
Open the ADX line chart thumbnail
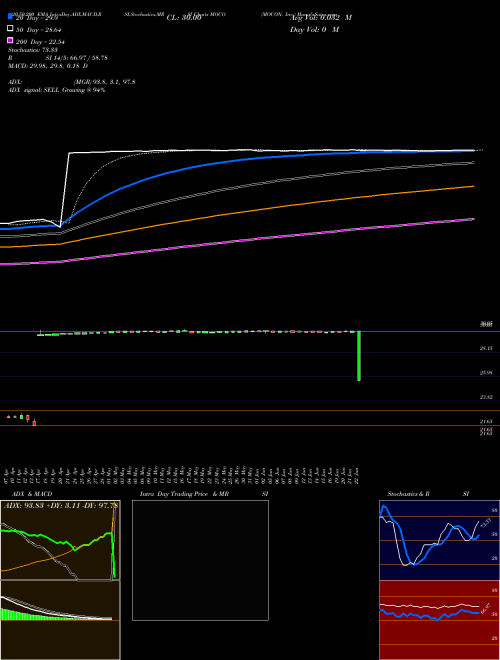[x=60, y=540]
